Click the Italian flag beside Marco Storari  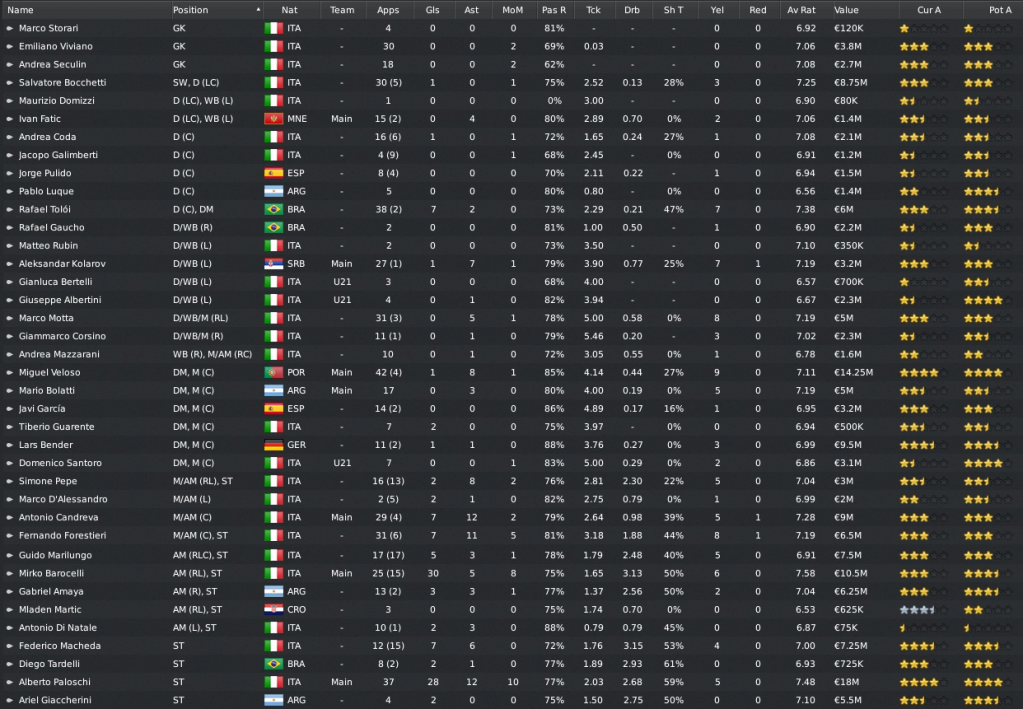coord(272,28)
